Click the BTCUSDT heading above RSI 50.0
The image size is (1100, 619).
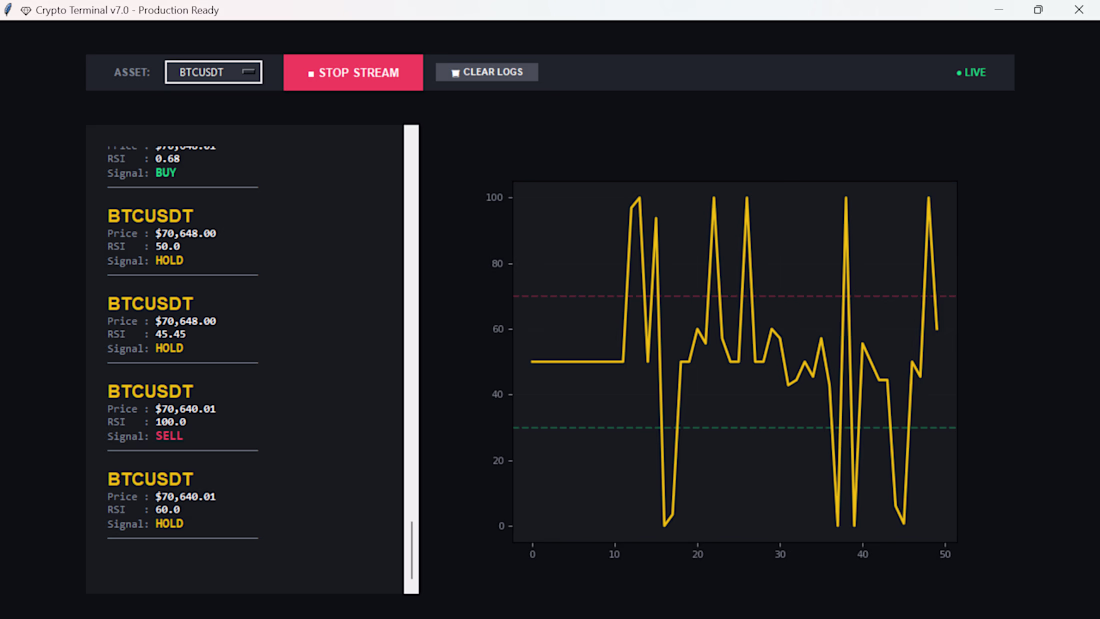[150, 215]
